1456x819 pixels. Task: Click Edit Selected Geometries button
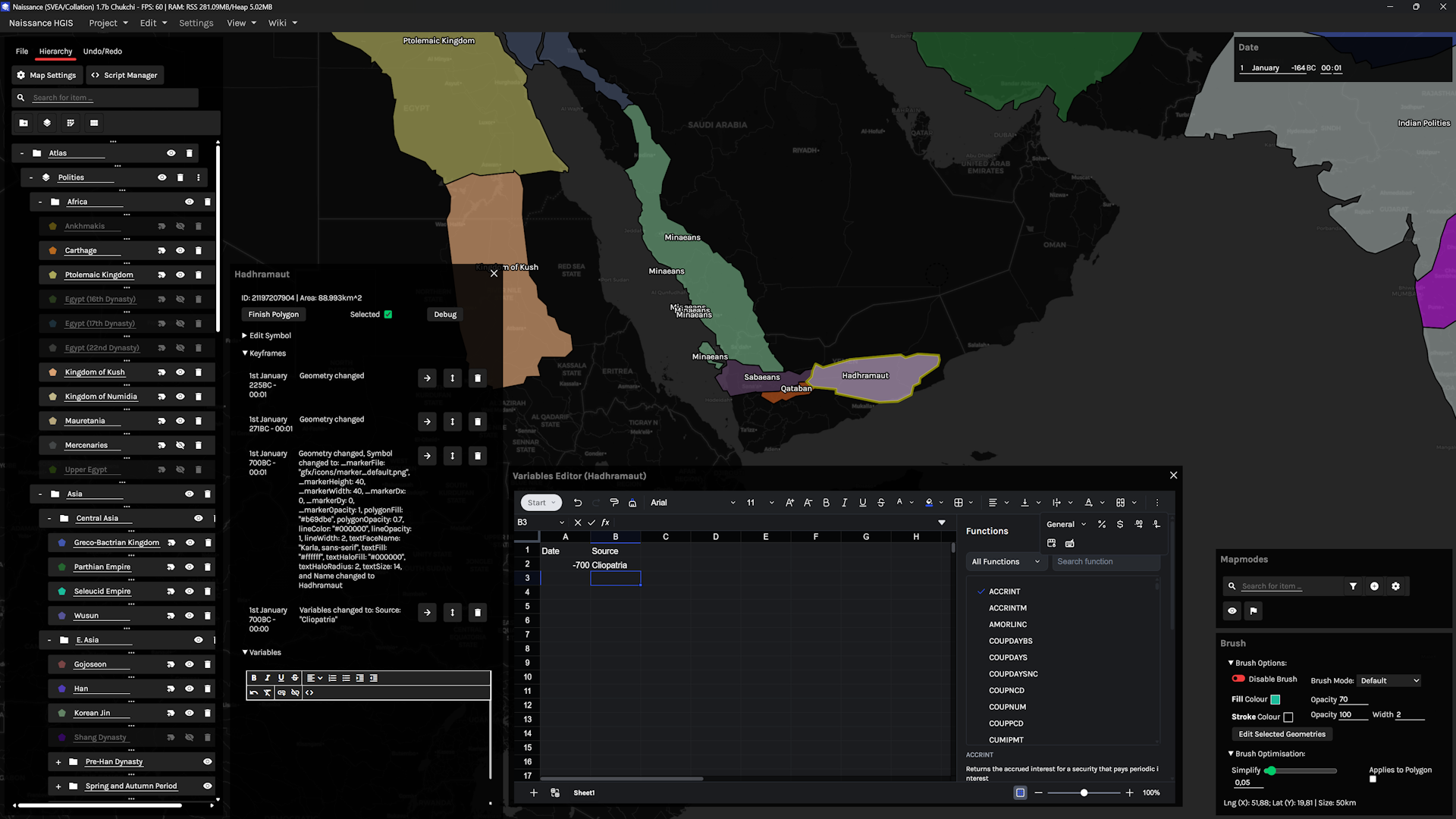point(1282,734)
